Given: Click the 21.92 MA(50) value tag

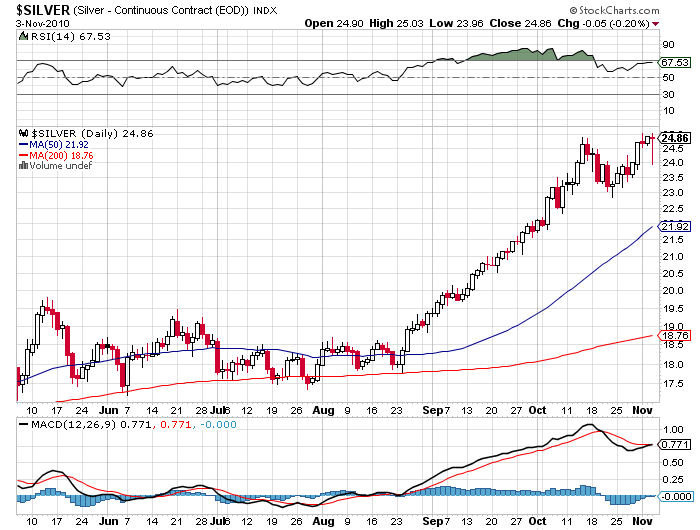Looking at the screenshot, I should pos(675,226).
